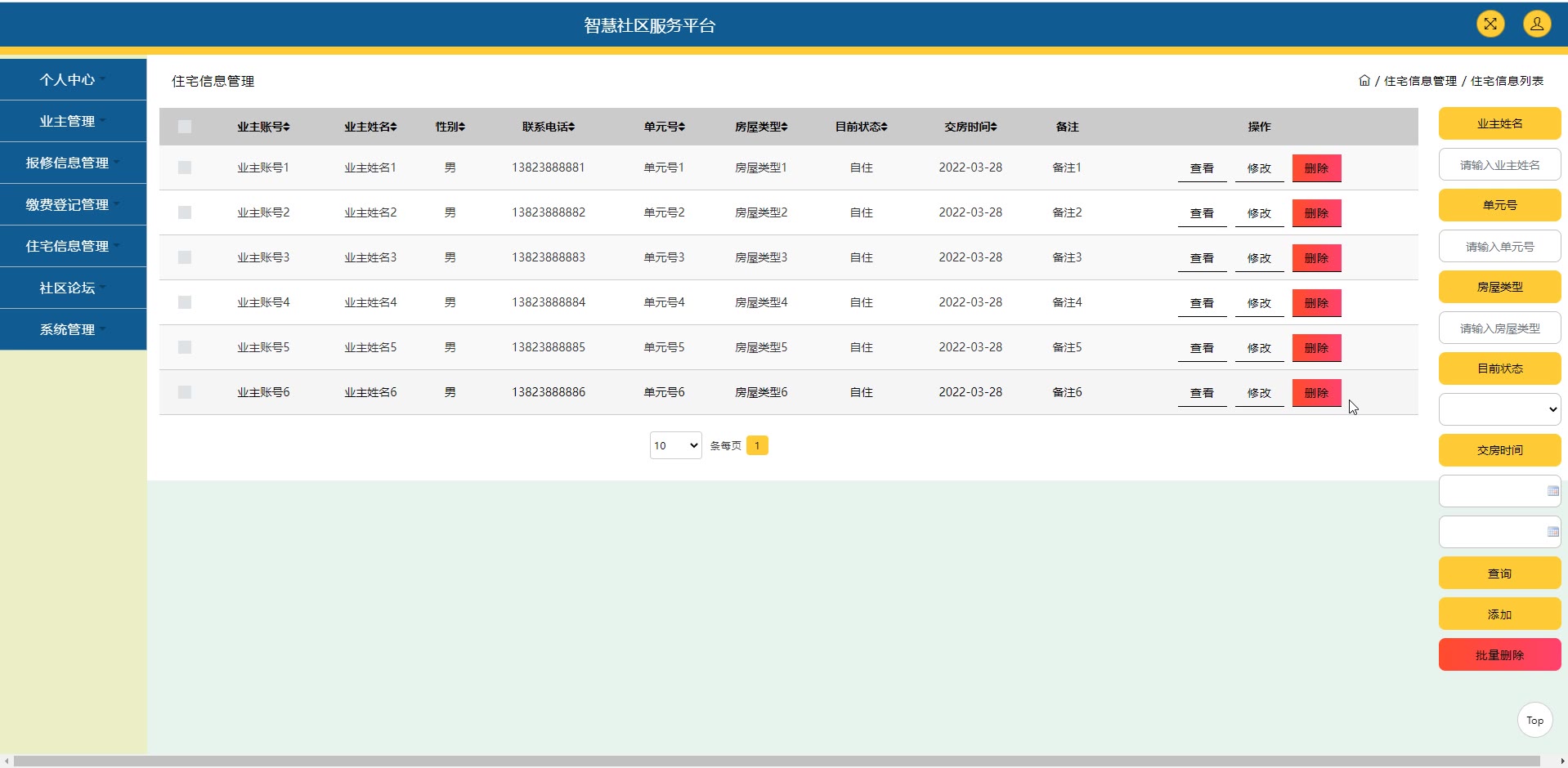Sort by 业主账号 column arrows
The height and width of the screenshot is (768, 1568).
(x=286, y=127)
